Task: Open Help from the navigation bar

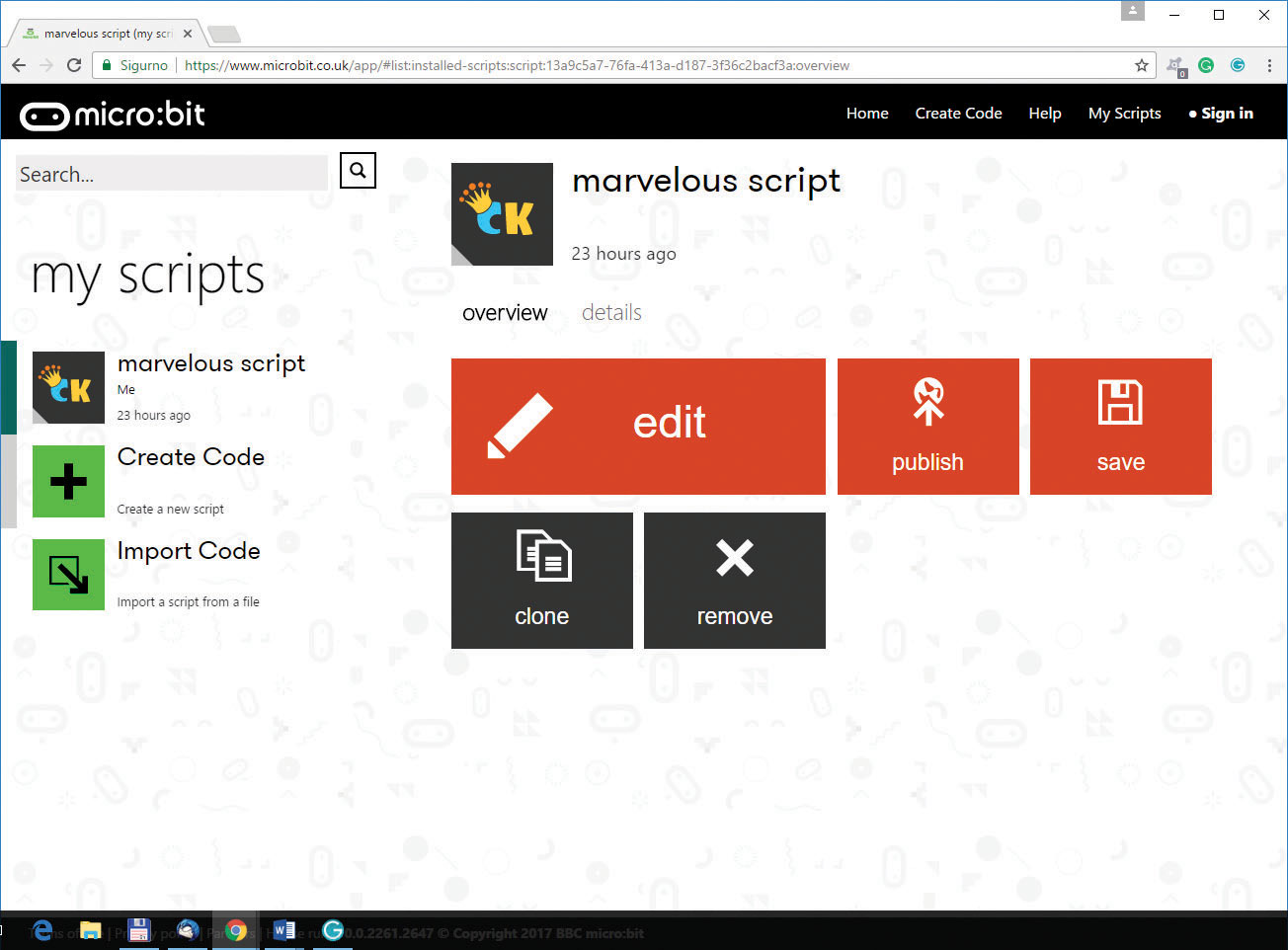Action: (1044, 114)
